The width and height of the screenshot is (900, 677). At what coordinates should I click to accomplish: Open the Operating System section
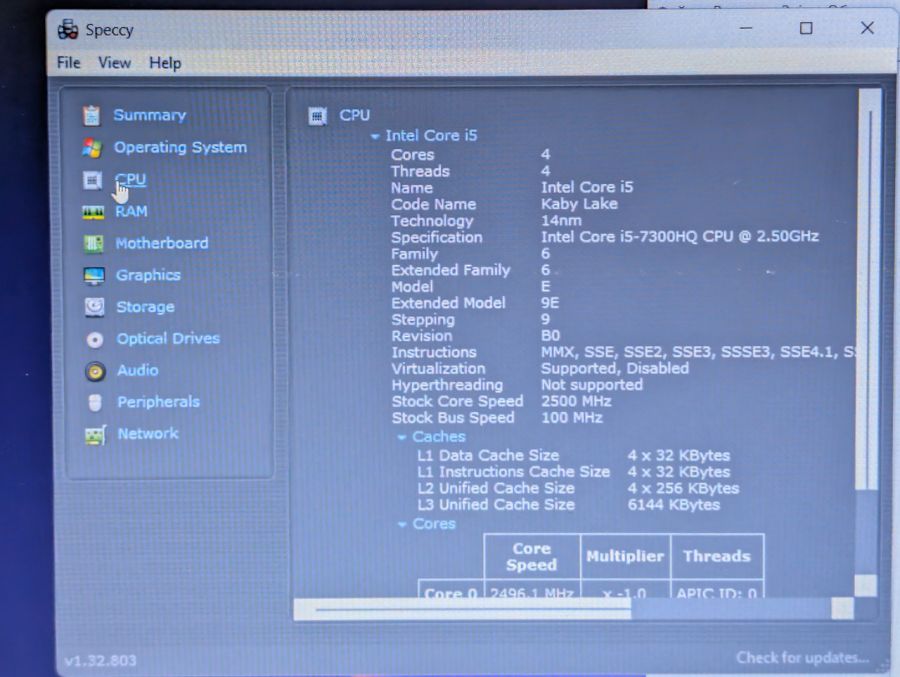[x=180, y=148]
